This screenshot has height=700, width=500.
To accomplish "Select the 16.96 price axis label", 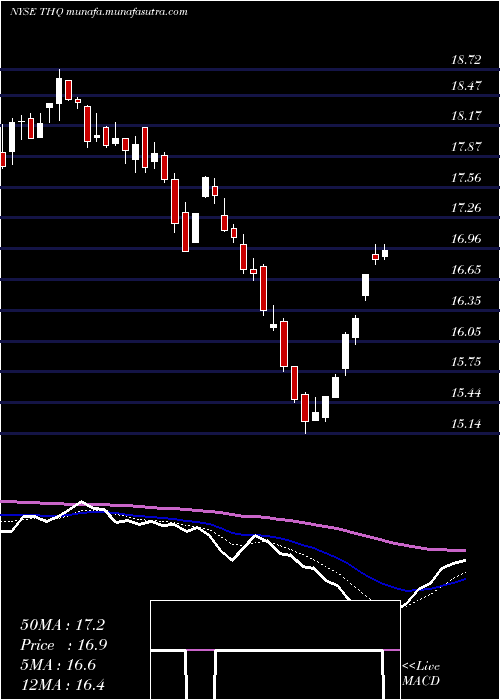I will [466, 239].
